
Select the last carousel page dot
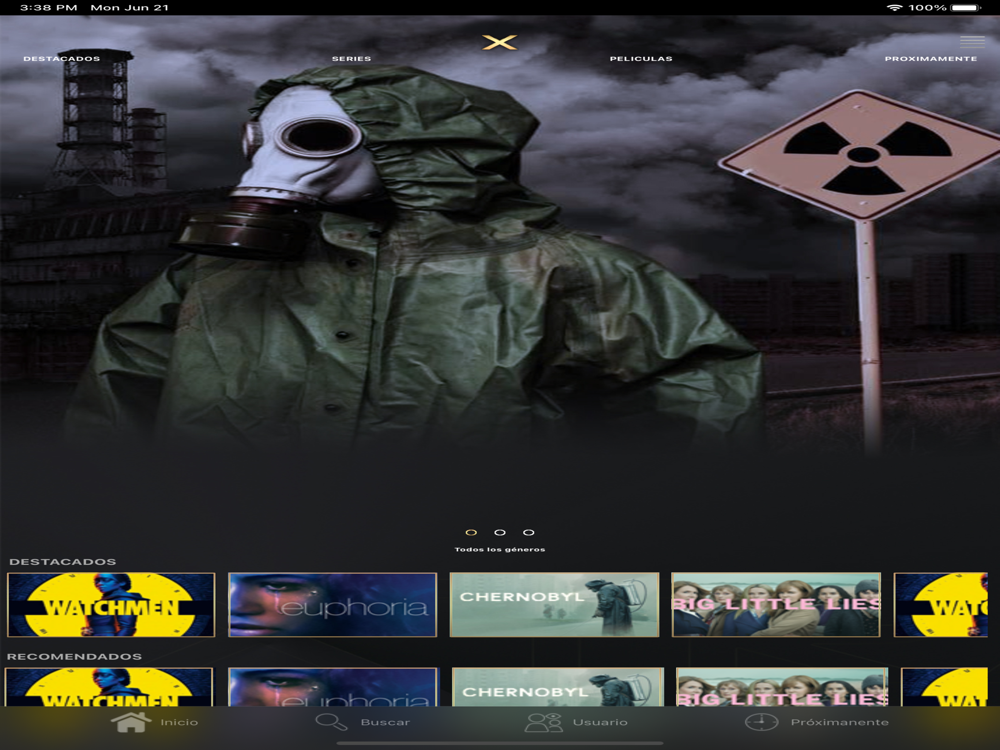click(529, 533)
